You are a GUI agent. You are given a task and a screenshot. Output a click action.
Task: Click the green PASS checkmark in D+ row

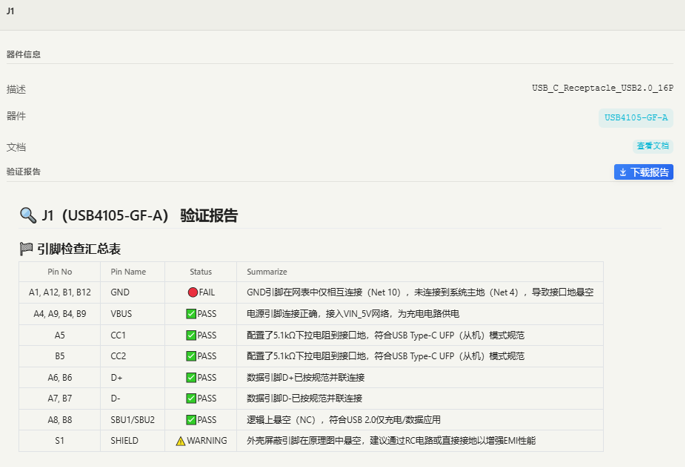click(x=191, y=377)
